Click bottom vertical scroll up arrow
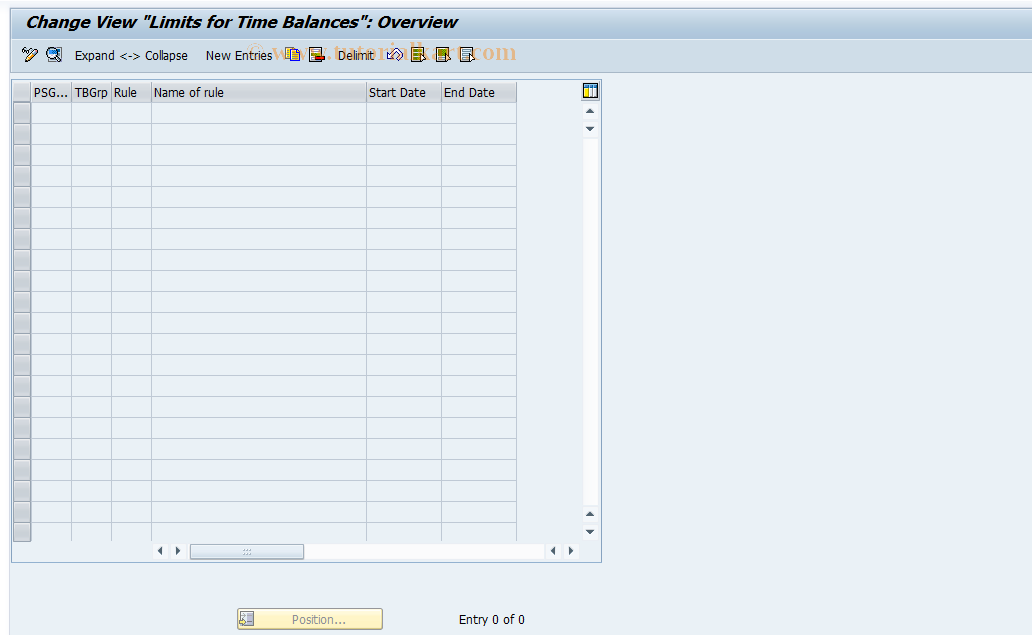1032x635 pixels. pos(590,514)
